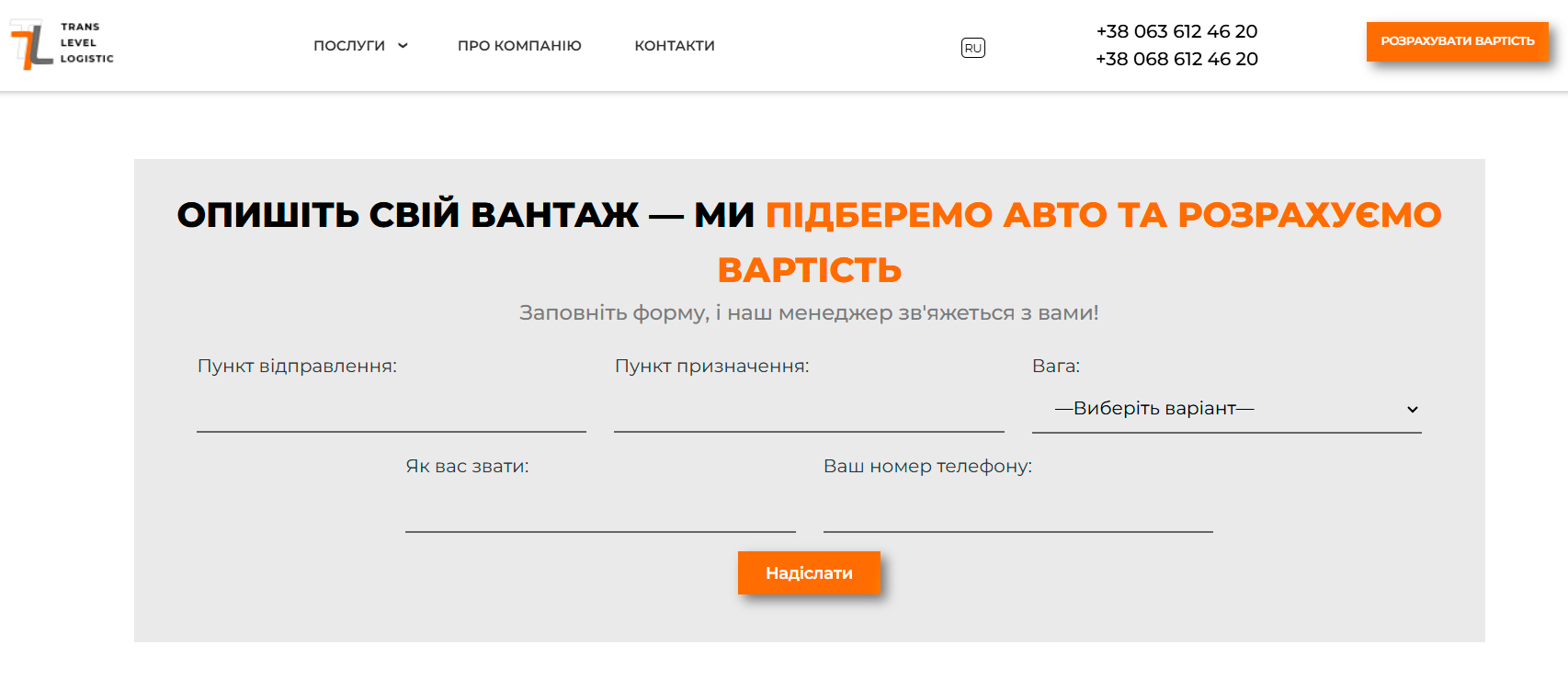1568x679 pixels.
Task: Focus the Пункт призначення input field
Action: tap(809, 410)
